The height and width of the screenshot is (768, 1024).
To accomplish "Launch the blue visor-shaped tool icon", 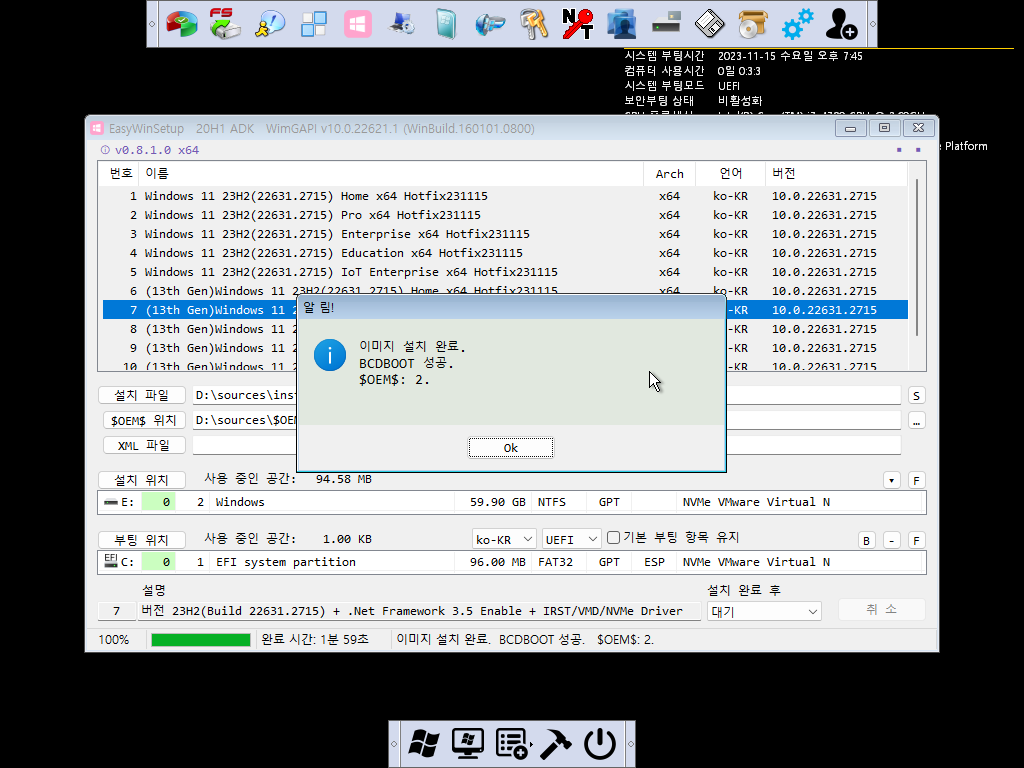I will 490,24.
